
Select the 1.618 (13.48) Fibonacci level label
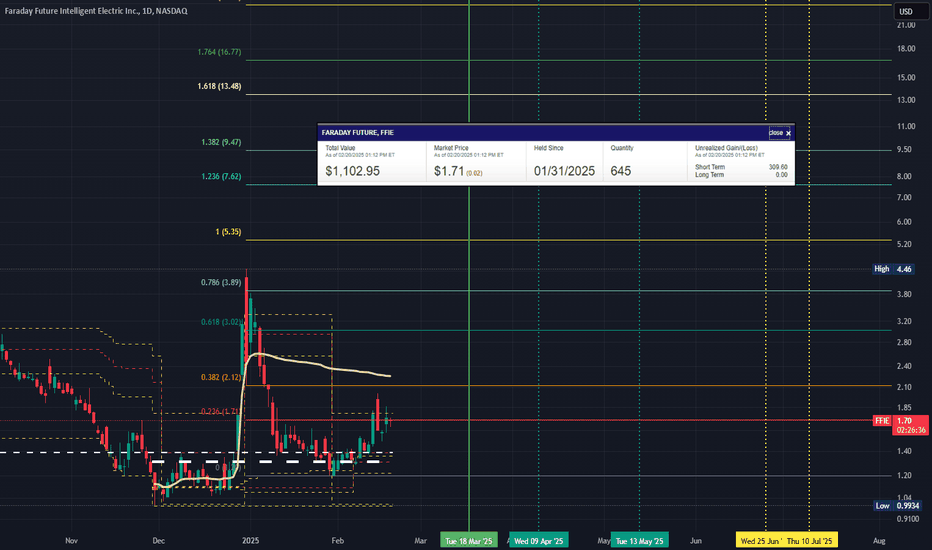coord(219,86)
